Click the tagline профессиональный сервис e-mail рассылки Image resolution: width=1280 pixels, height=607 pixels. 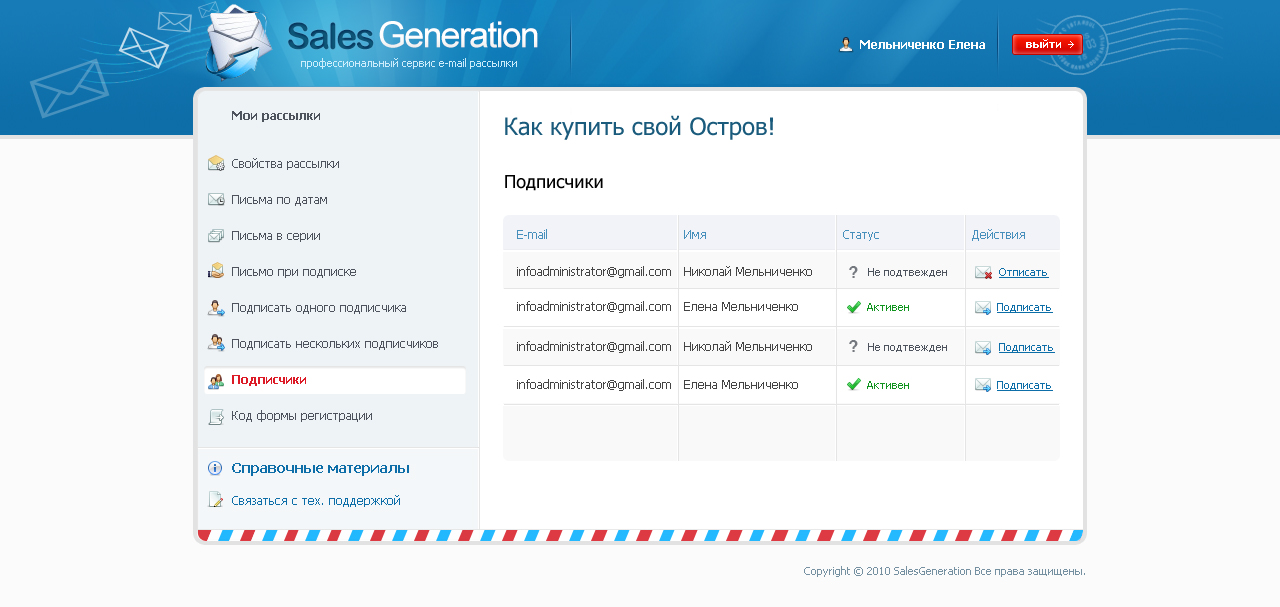click(x=409, y=63)
